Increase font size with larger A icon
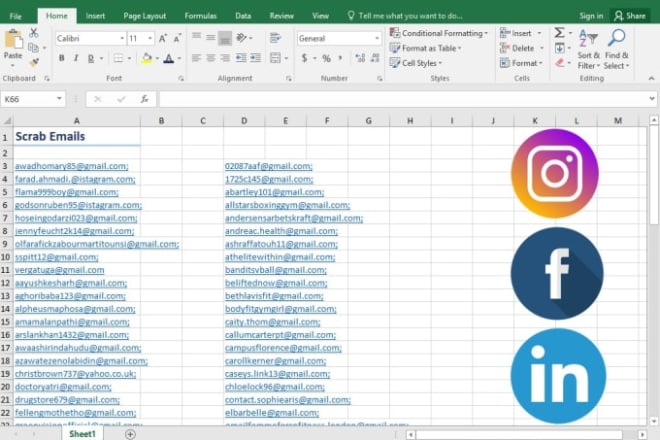 162,38
